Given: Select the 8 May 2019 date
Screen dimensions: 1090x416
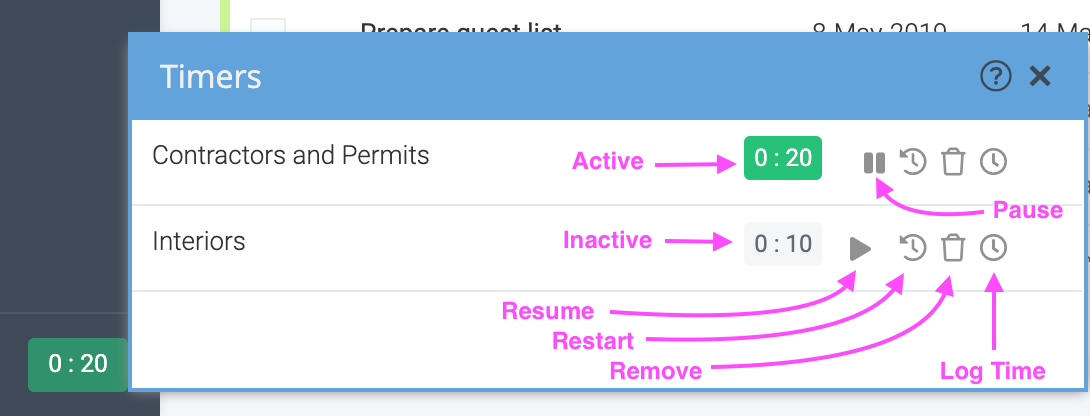Looking at the screenshot, I should click(879, 28).
